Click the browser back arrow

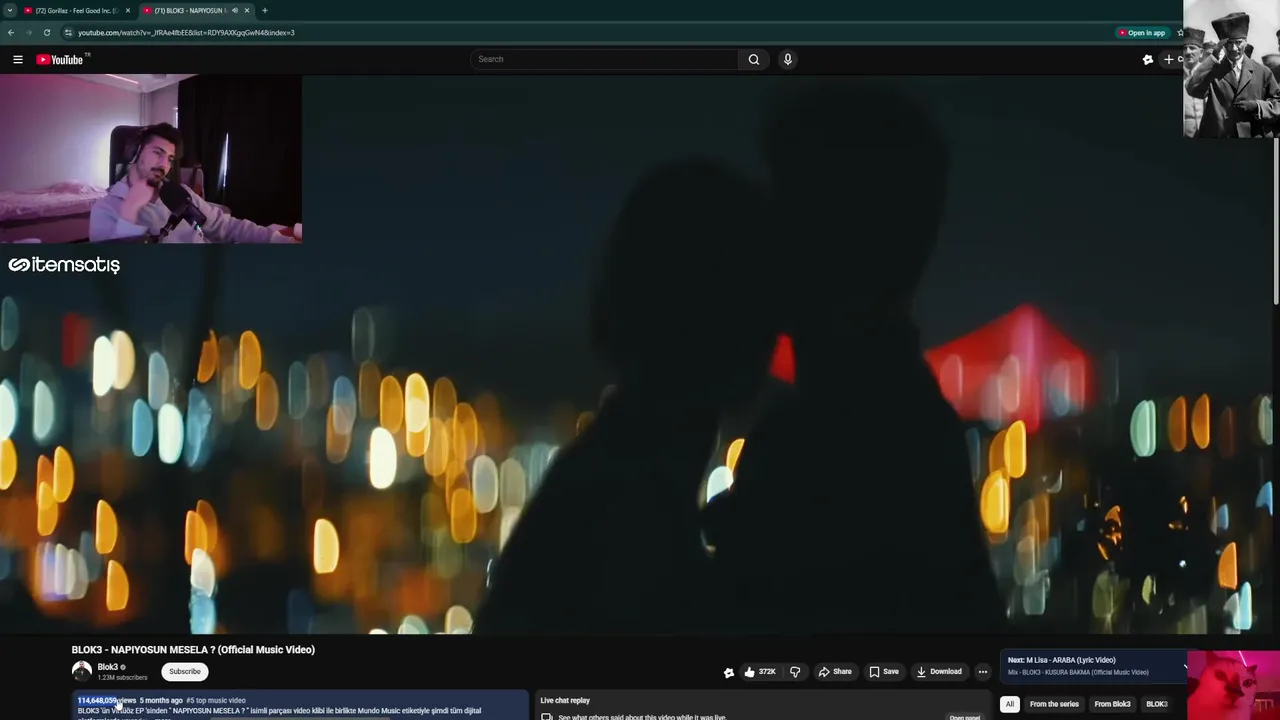tap(11, 32)
